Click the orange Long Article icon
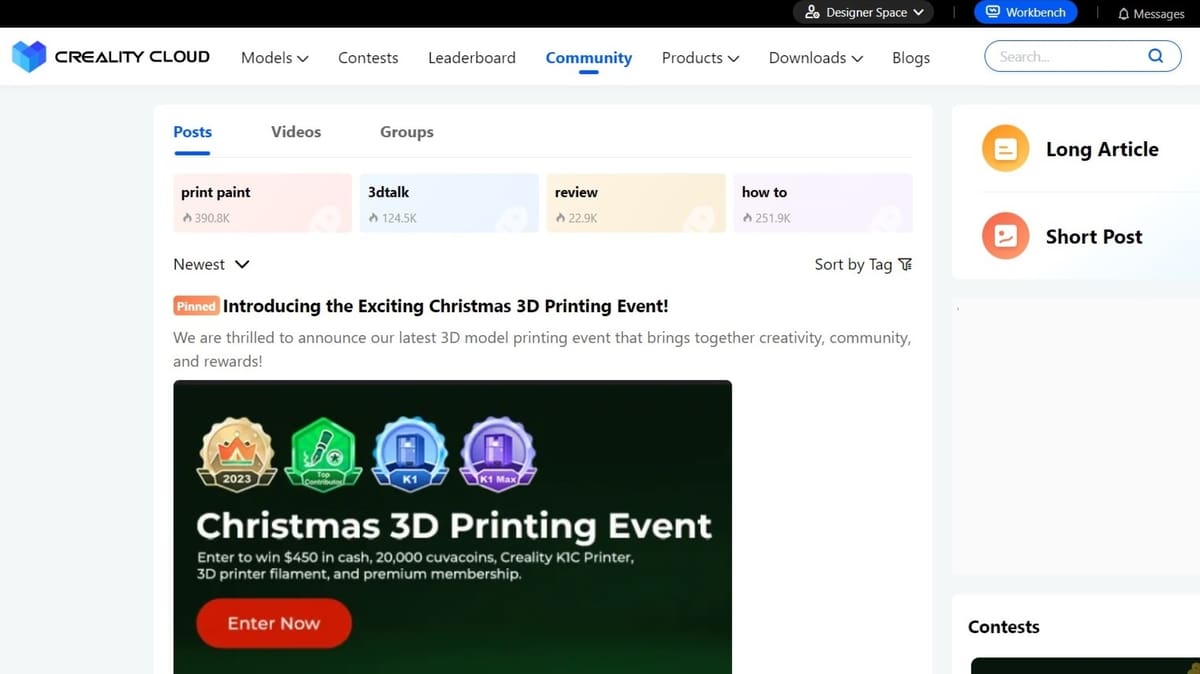Image resolution: width=1200 pixels, height=674 pixels. click(x=1005, y=149)
